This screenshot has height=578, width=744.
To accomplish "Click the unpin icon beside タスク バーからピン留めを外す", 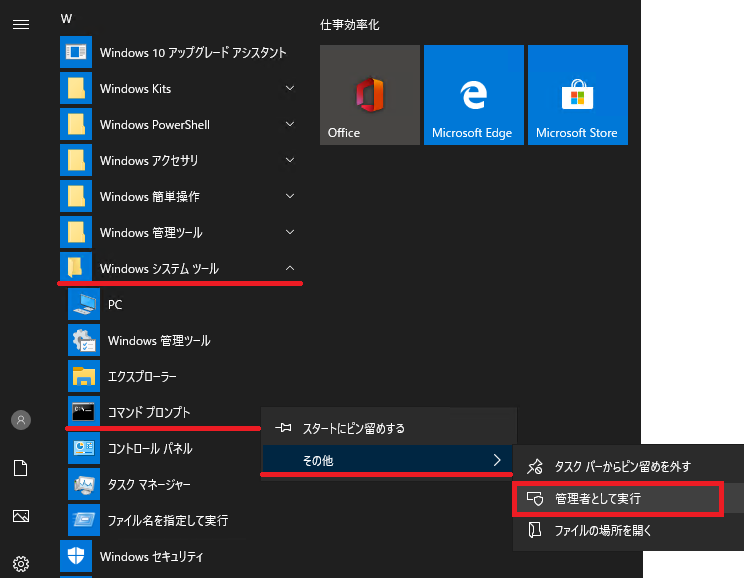I will tap(535, 466).
